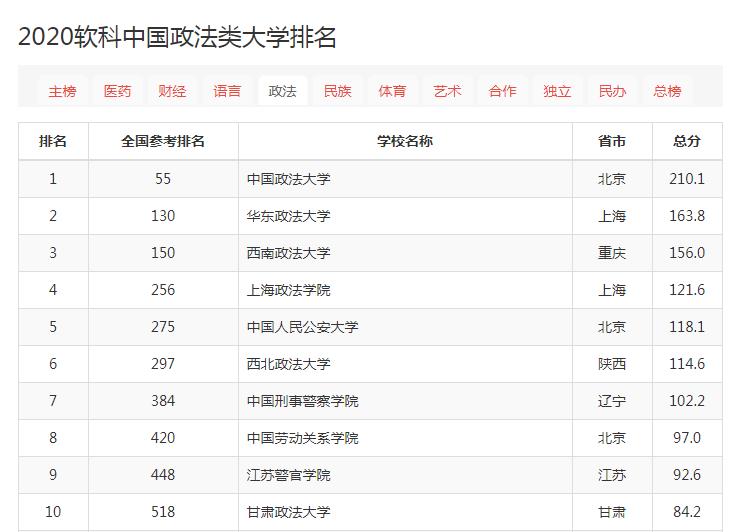Click province 甘肃 in 甘肃政法大学 row

pos(612,512)
